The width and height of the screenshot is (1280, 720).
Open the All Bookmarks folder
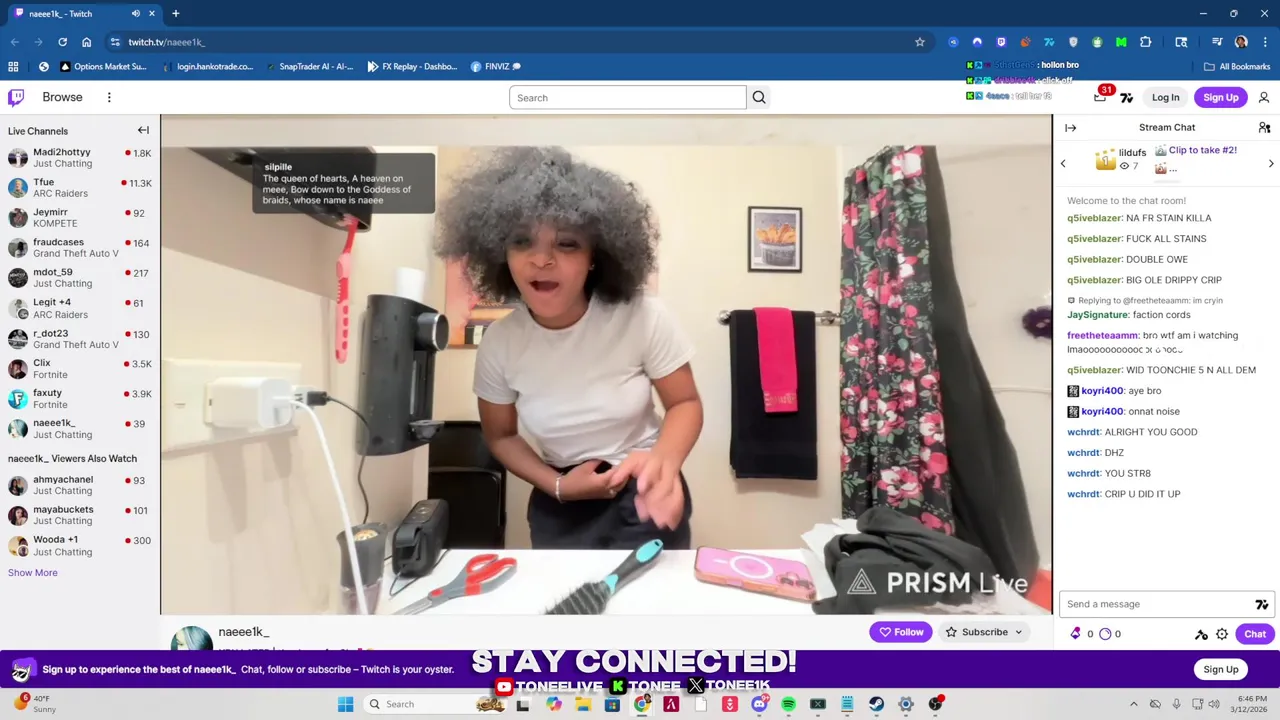click(x=1237, y=66)
